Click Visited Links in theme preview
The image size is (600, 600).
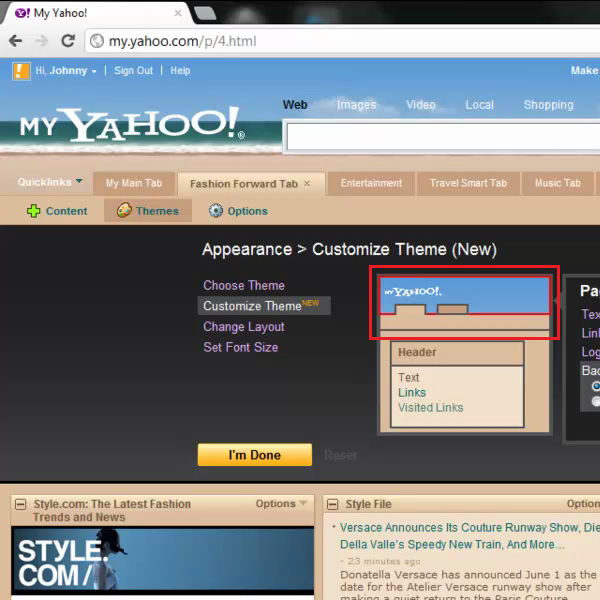coord(430,408)
